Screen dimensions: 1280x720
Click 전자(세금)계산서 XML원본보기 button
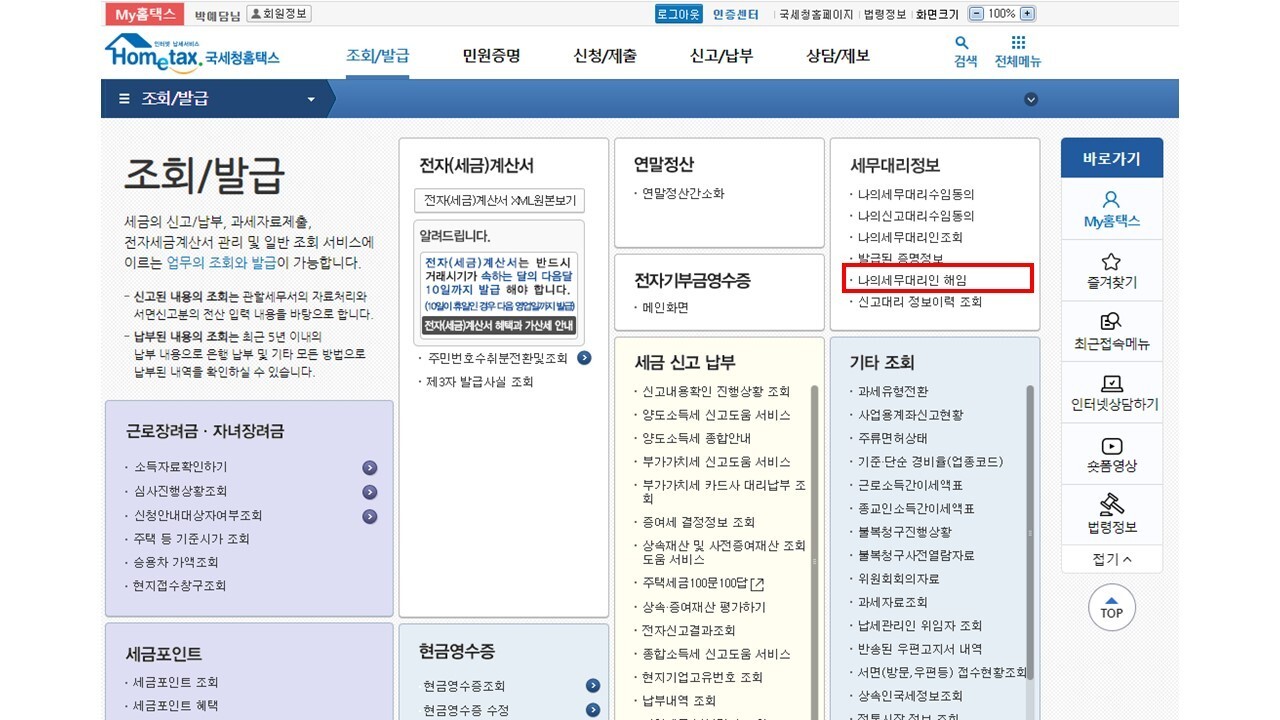[x=499, y=201]
